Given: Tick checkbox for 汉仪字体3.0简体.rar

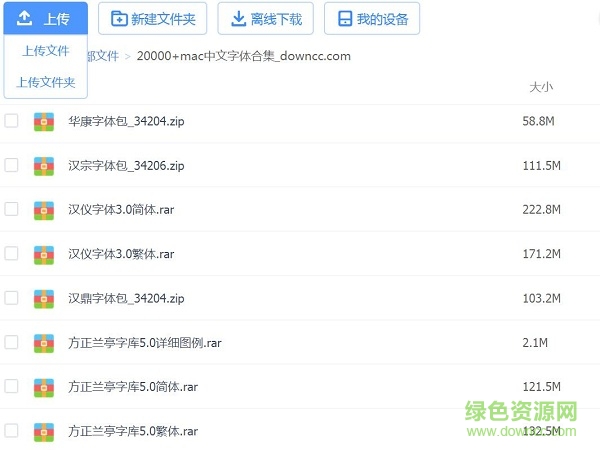Looking at the screenshot, I should [11, 209].
